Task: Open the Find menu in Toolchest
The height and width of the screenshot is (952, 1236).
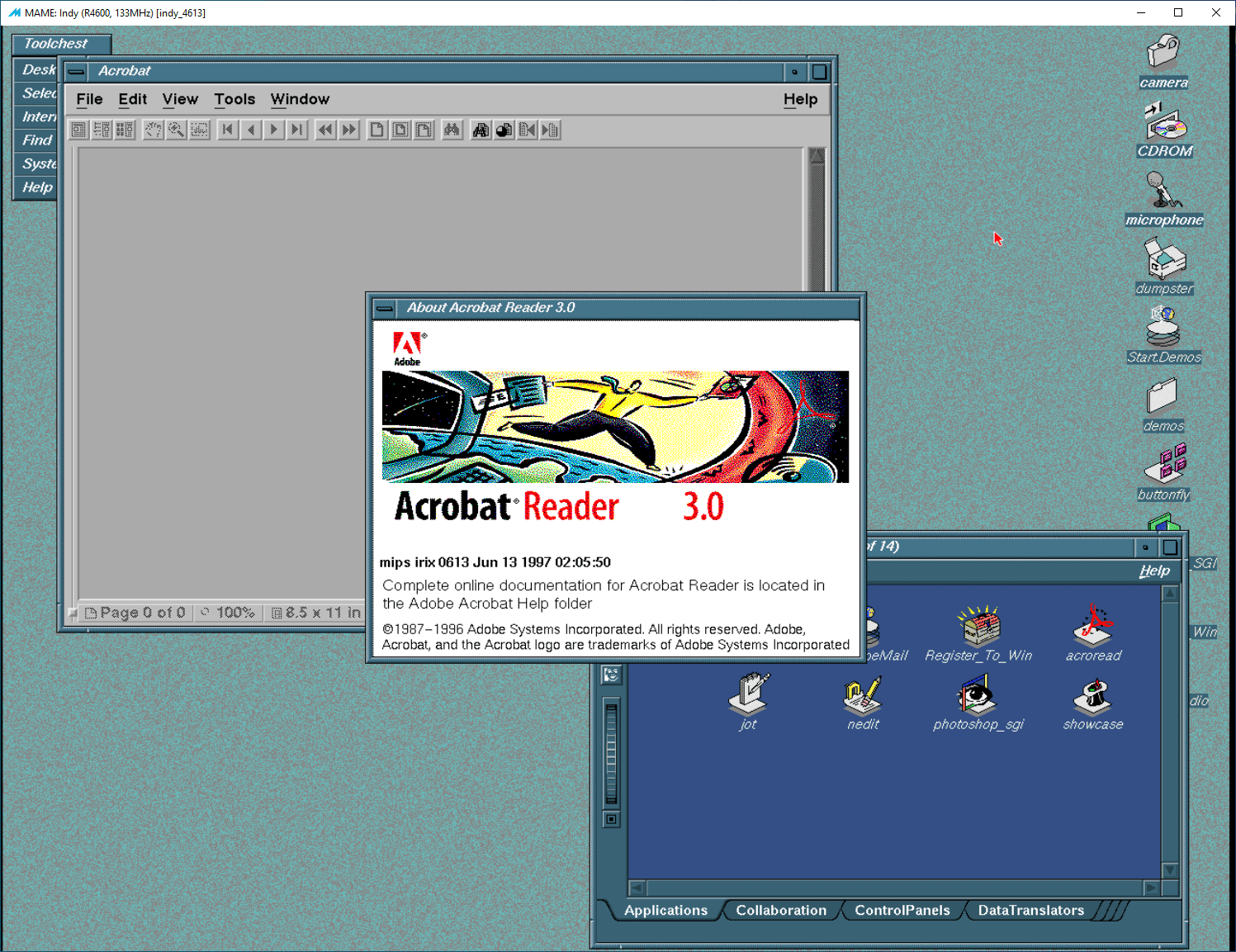Action: [36, 140]
